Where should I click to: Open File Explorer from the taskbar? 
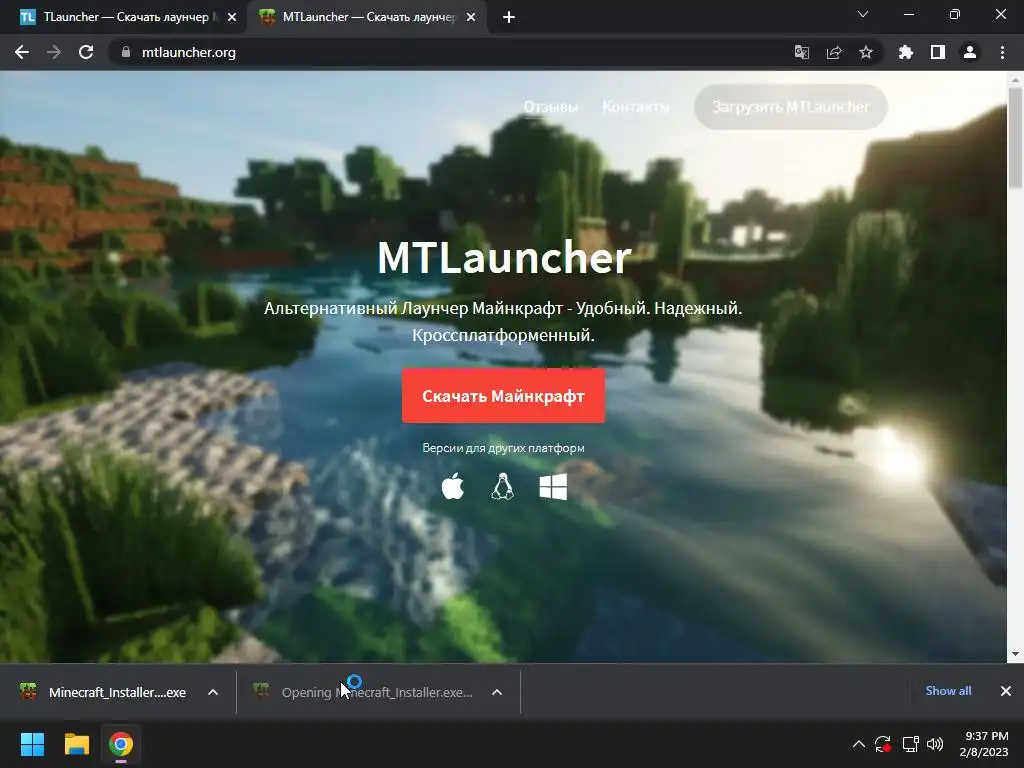tap(76, 744)
